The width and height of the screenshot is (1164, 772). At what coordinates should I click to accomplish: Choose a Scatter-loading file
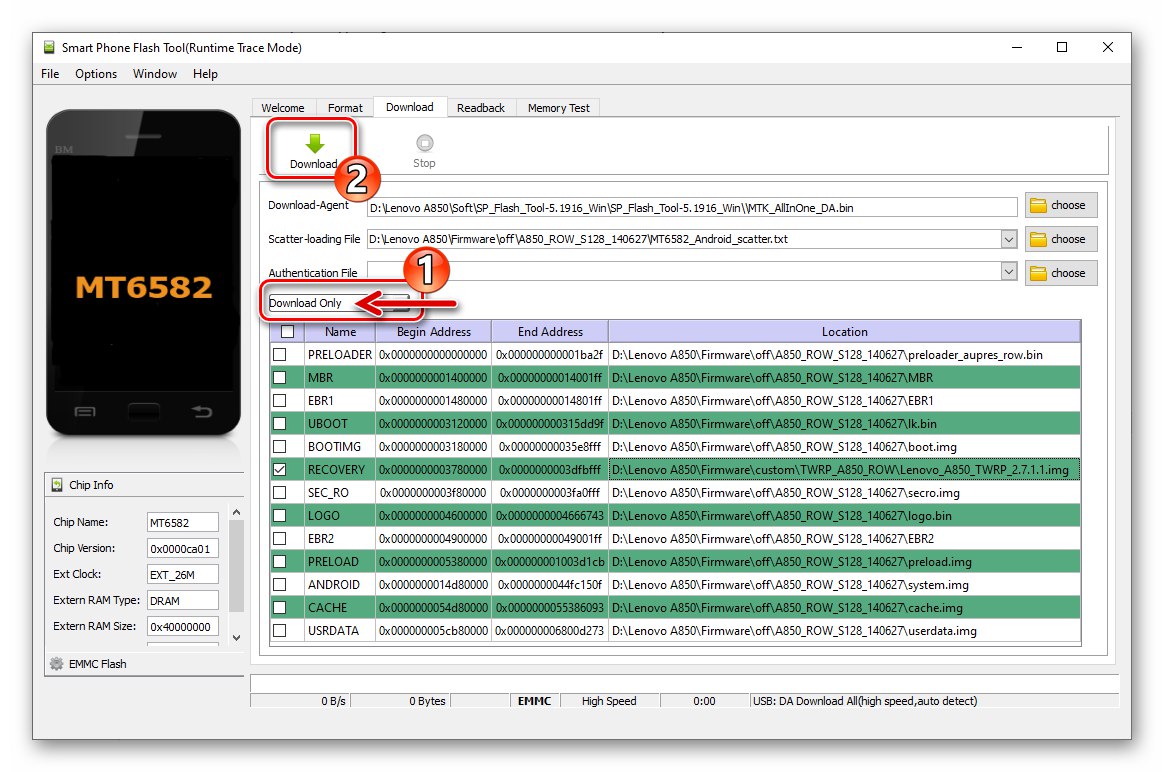coord(1061,239)
